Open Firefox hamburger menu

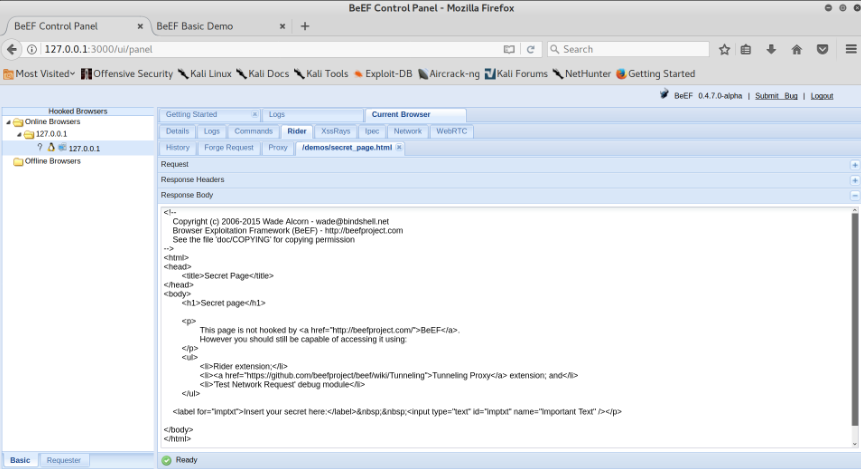tap(851, 49)
